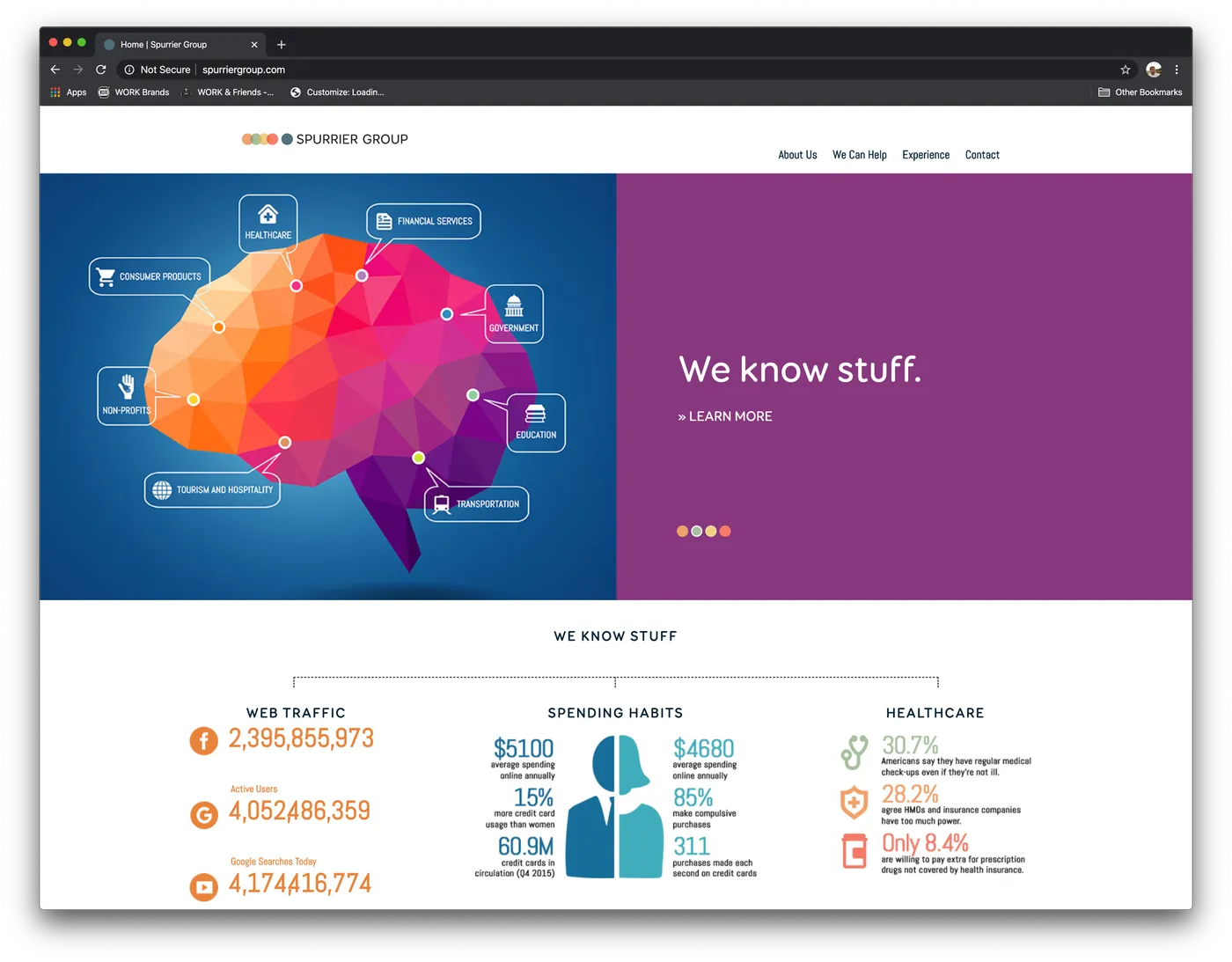Open the We Can Help menu item

pos(860,155)
